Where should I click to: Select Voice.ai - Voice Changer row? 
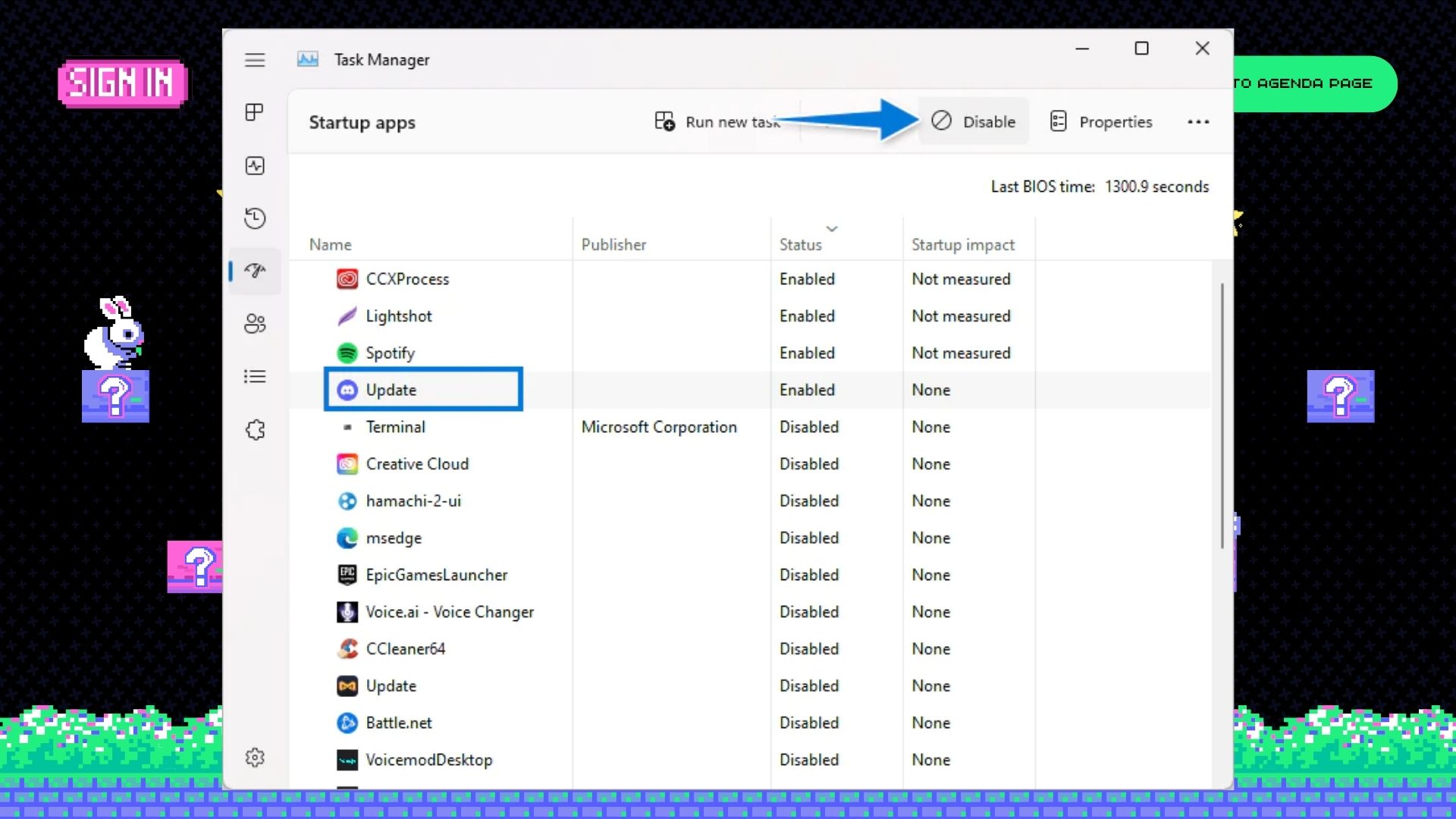pyautogui.click(x=450, y=612)
